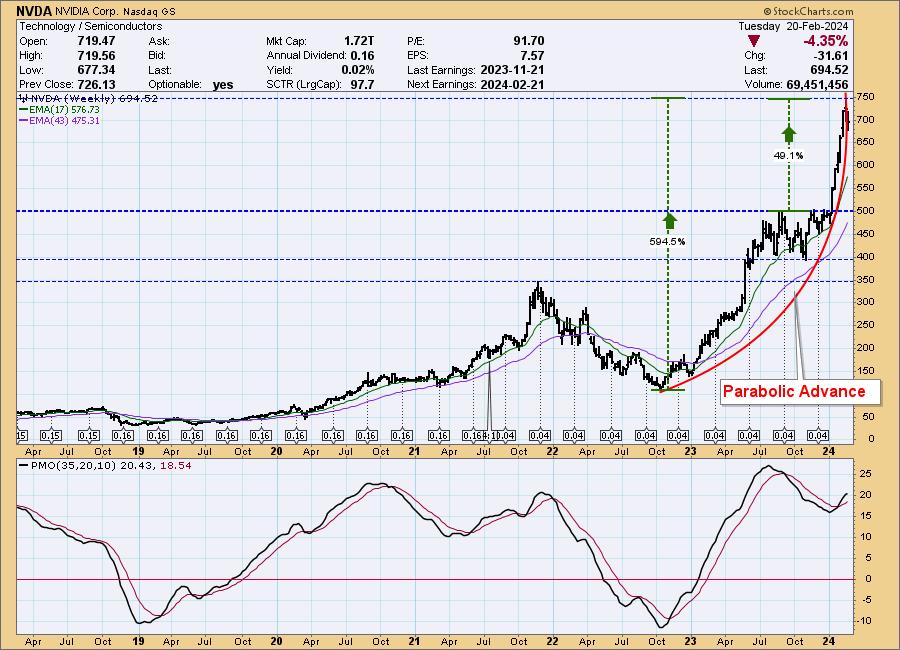Click the red down-triangle change indicator
The image size is (900, 650).
coord(754,41)
